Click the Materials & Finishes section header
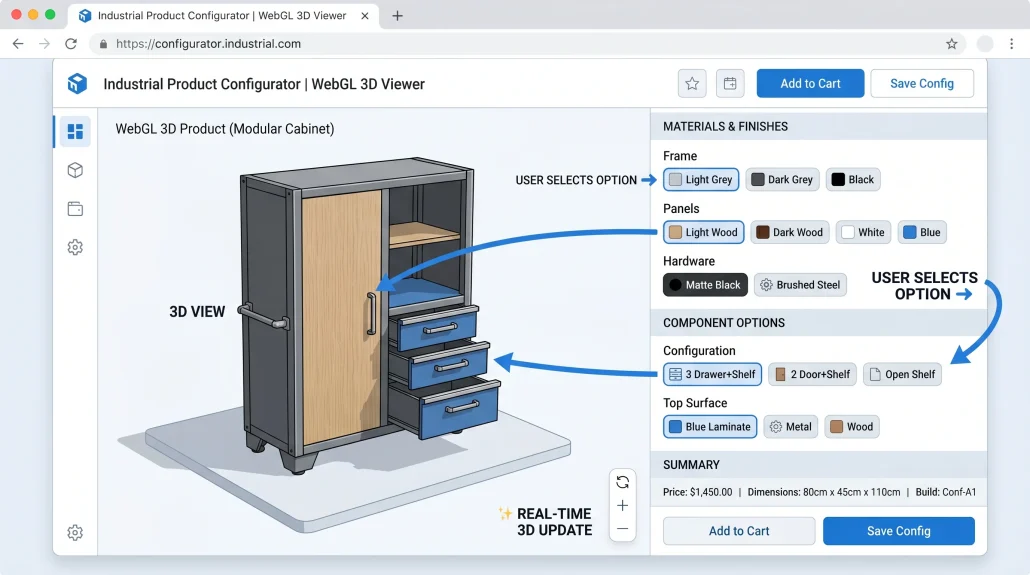 [x=818, y=126]
